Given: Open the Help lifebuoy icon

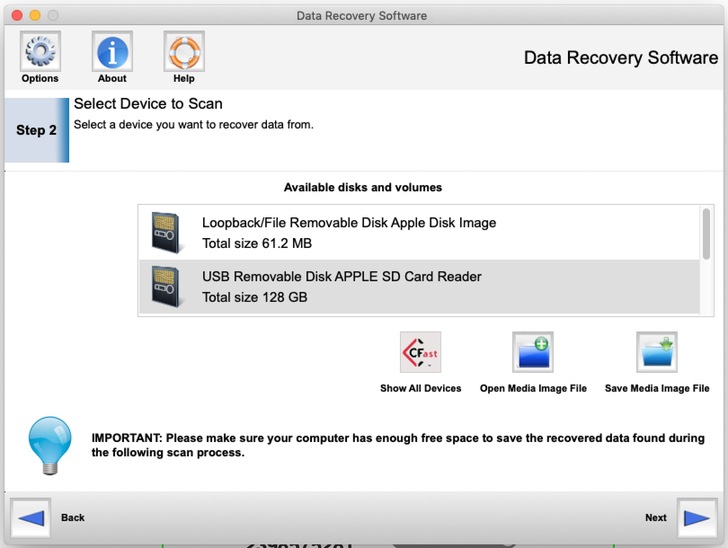Looking at the screenshot, I should 184,51.
